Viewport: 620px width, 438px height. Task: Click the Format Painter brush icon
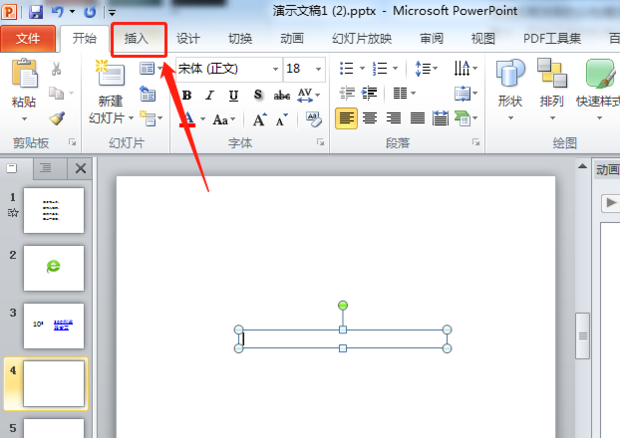coord(57,118)
